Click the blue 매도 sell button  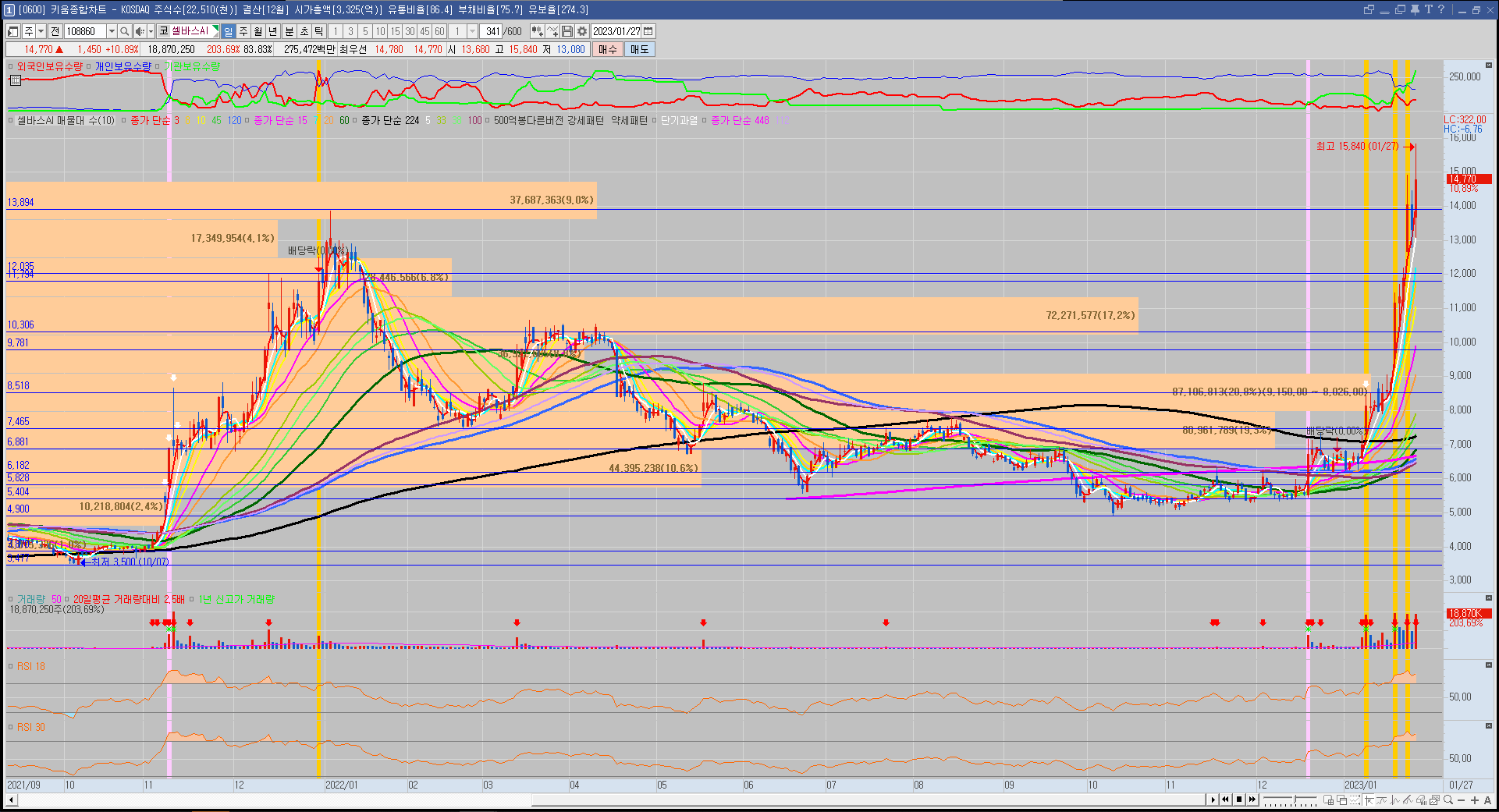tap(640, 49)
